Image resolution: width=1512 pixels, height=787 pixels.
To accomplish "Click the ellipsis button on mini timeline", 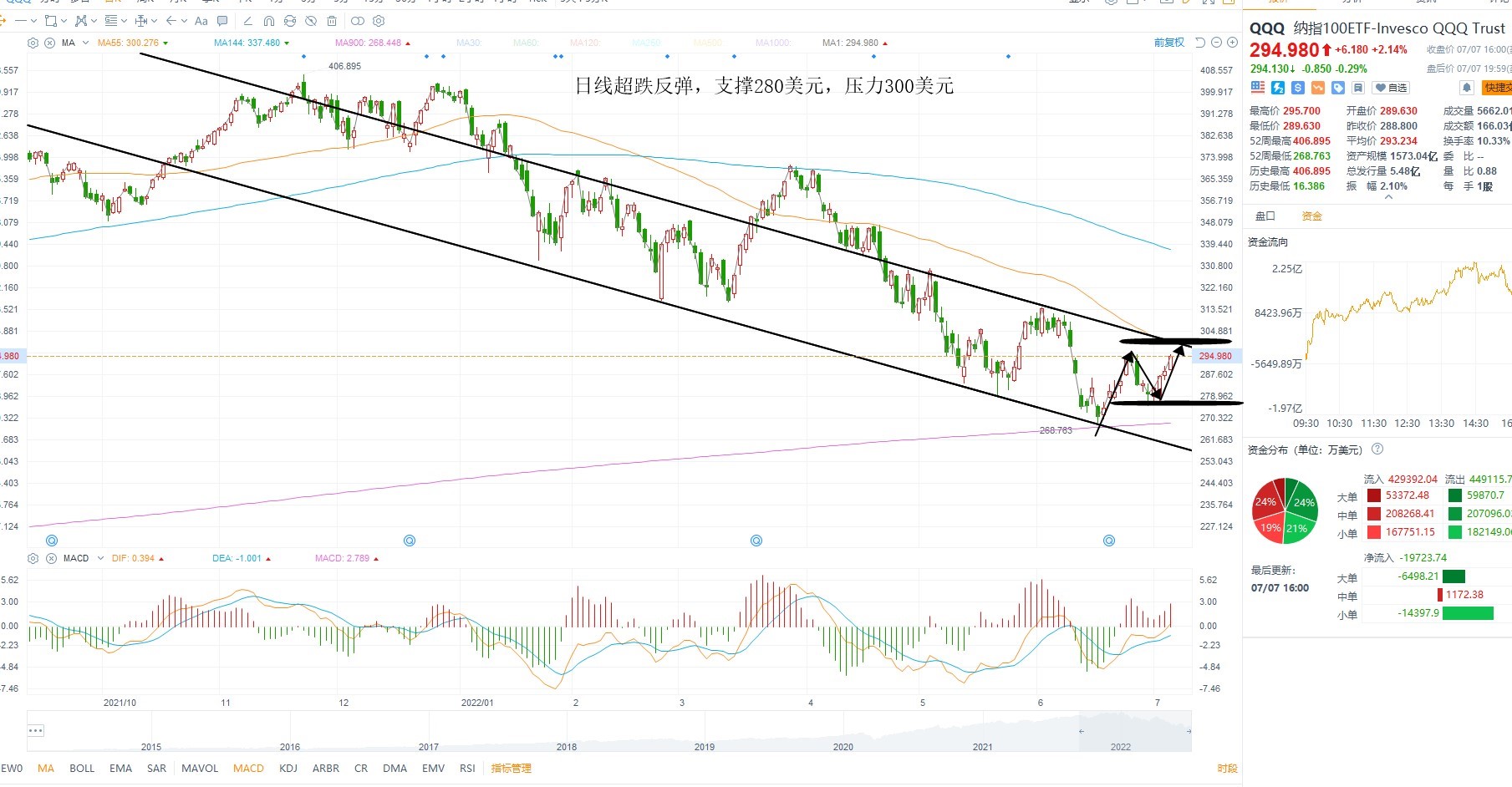I will [35, 730].
